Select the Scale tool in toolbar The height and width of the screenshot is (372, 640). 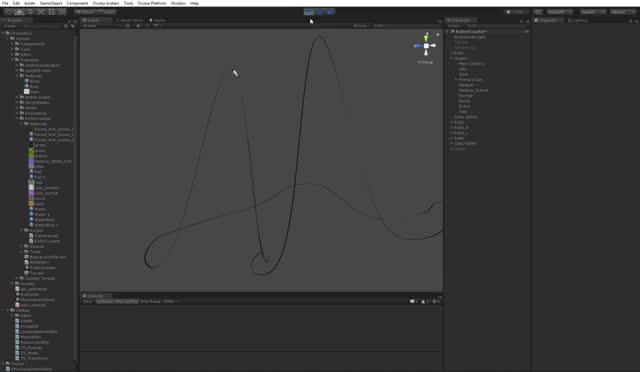[x=41, y=12]
